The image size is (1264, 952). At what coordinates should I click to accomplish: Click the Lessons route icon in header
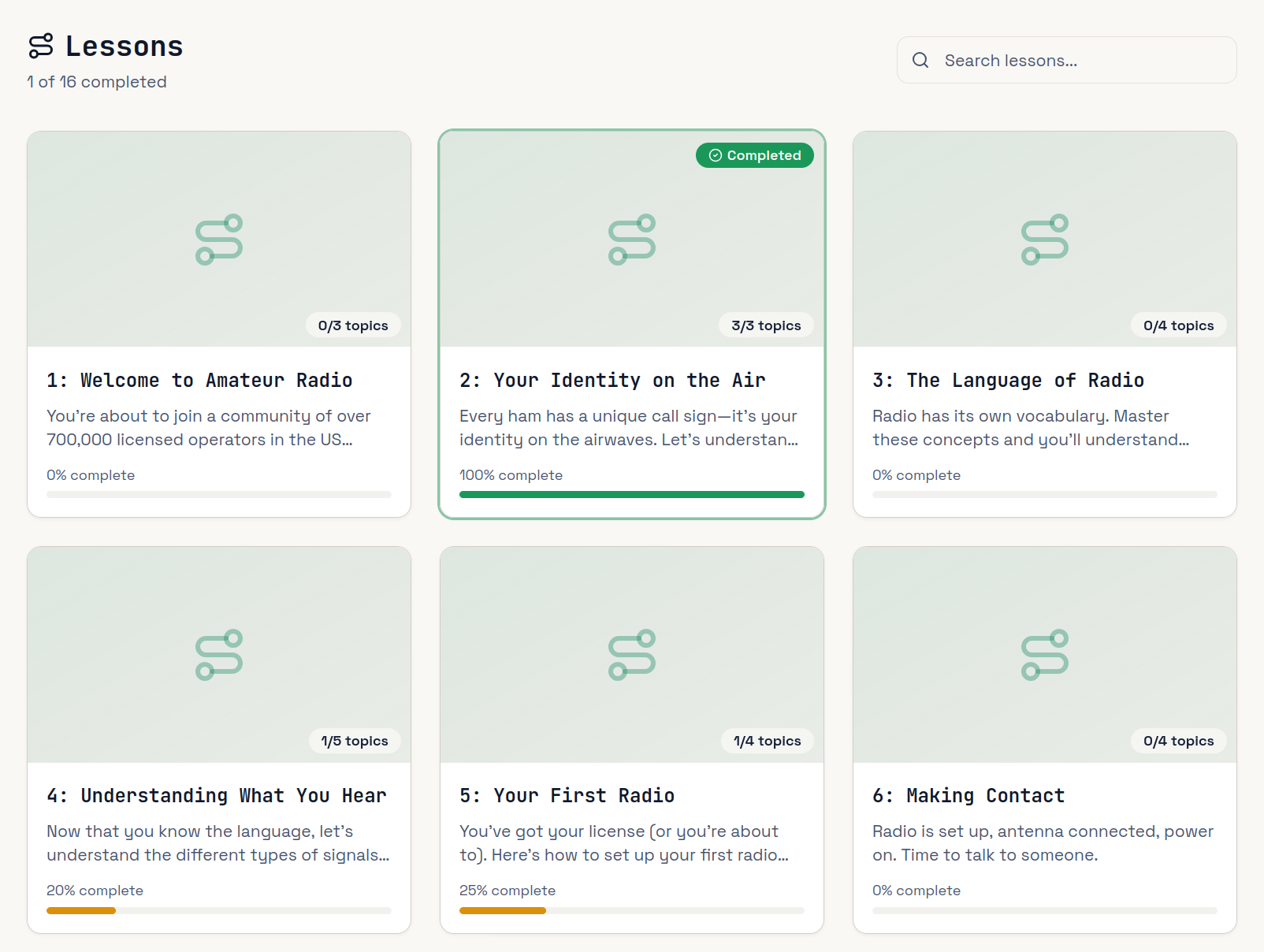tap(41, 46)
